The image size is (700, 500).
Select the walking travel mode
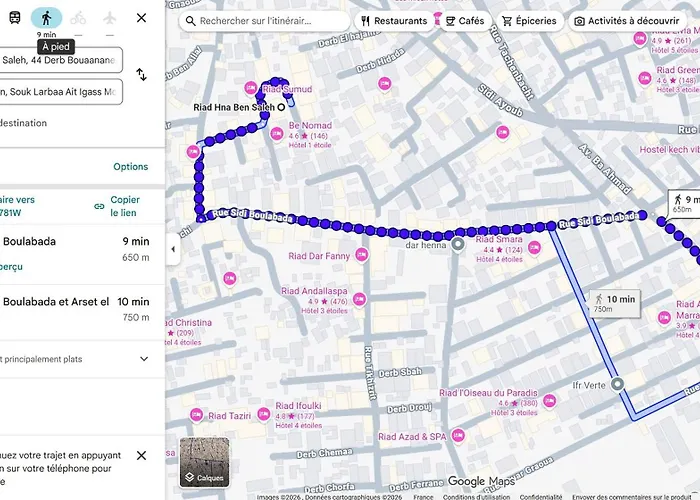46,18
